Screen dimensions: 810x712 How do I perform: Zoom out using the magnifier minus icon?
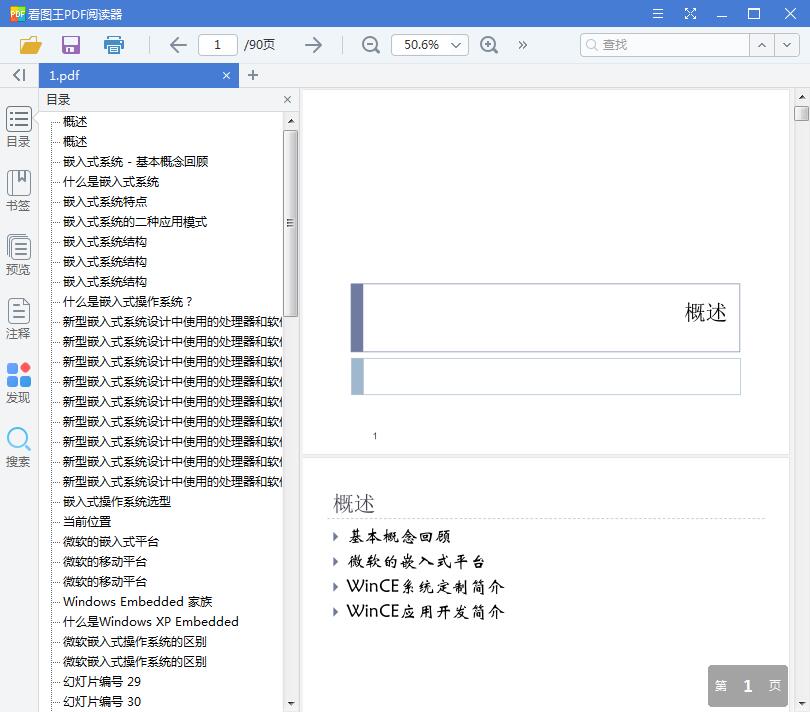[x=370, y=45]
